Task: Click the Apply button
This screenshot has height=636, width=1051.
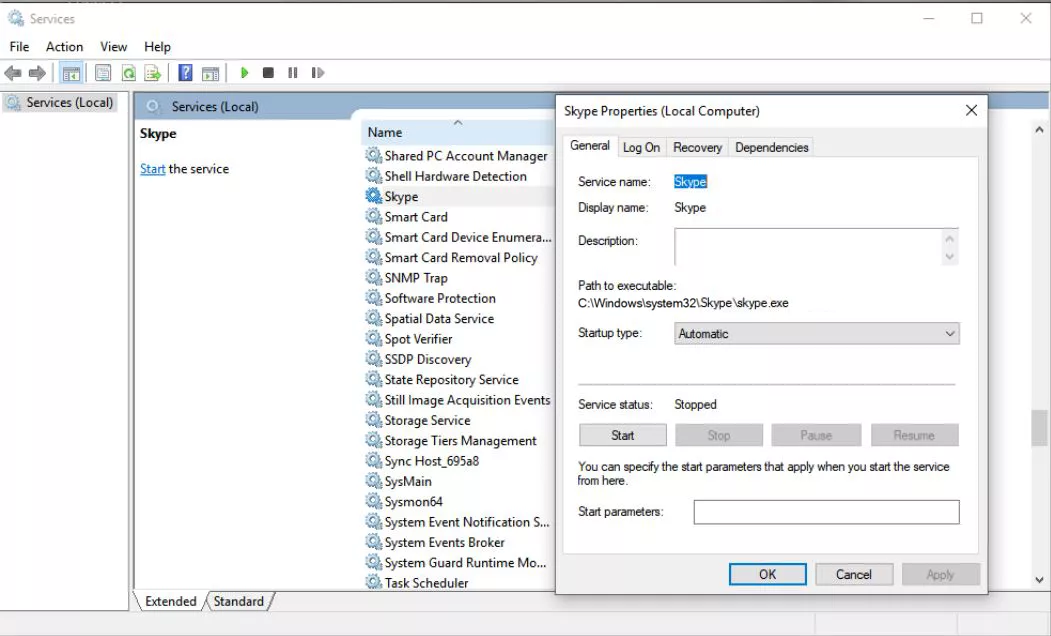Action: (x=940, y=574)
